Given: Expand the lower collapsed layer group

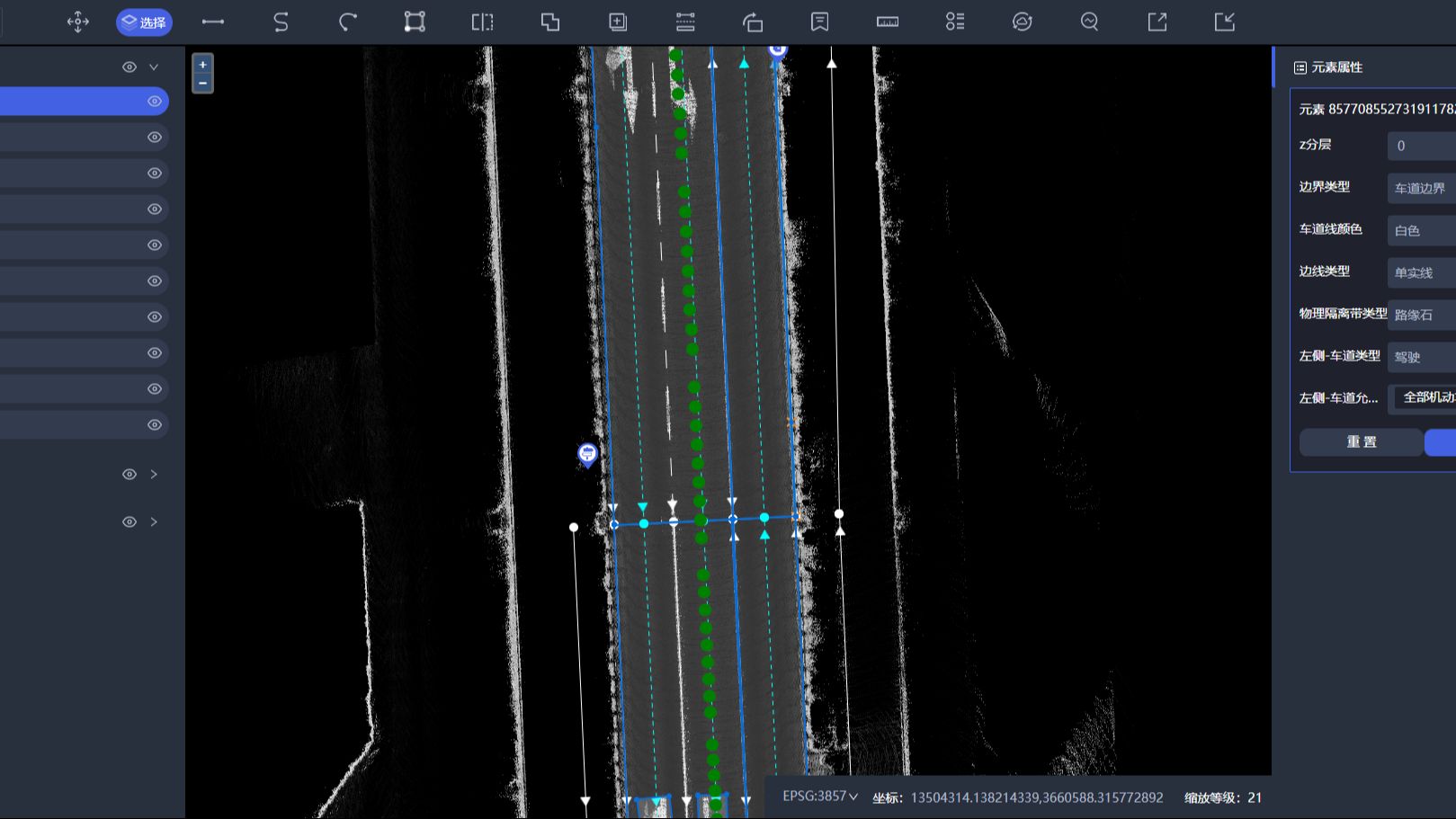Looking at the screenshot, I should pyautogui.click(x=154, y=522).
